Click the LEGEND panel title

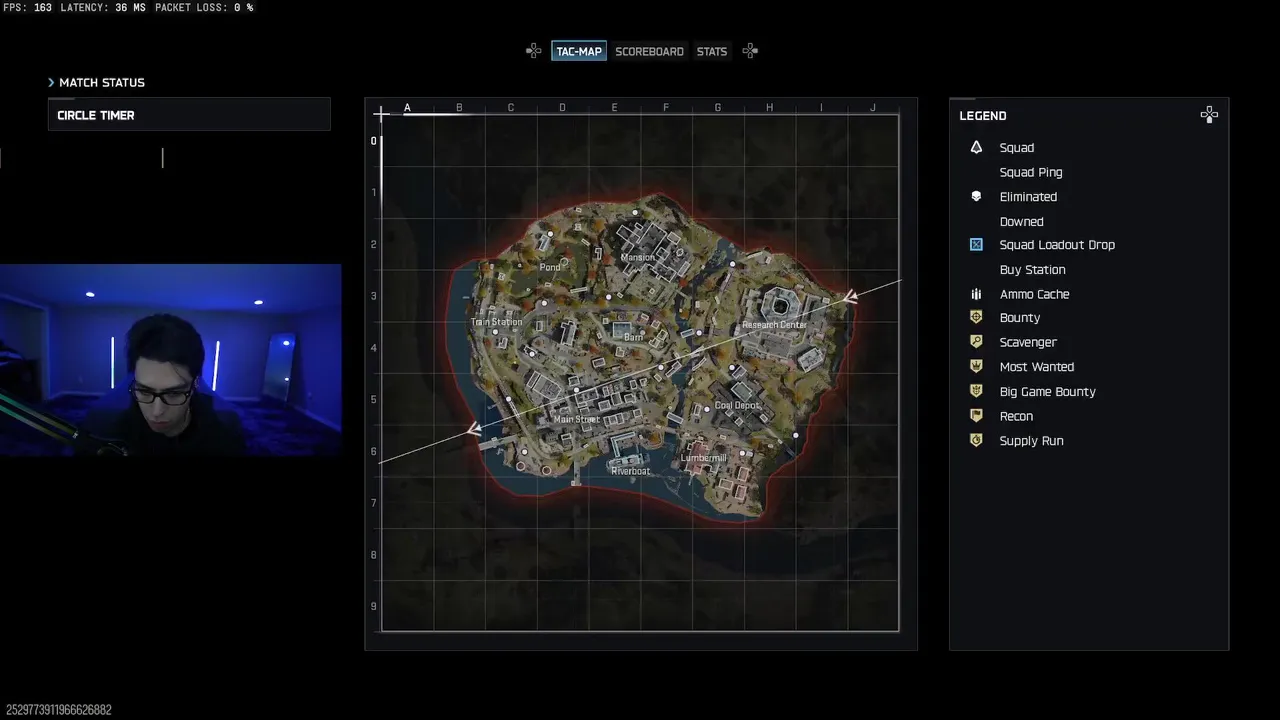click(x=983, y=116)
